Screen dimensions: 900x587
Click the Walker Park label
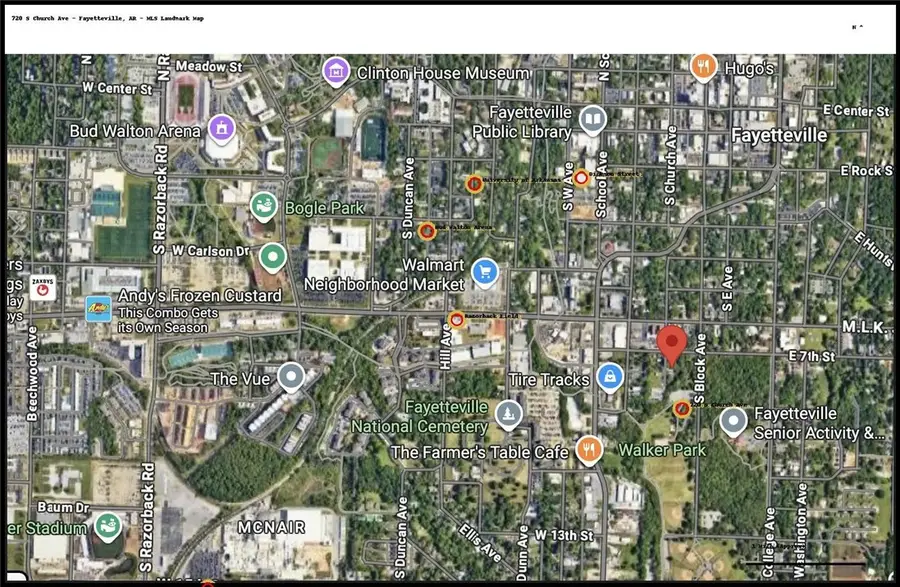pyautogui.click(x=661, y=451)
